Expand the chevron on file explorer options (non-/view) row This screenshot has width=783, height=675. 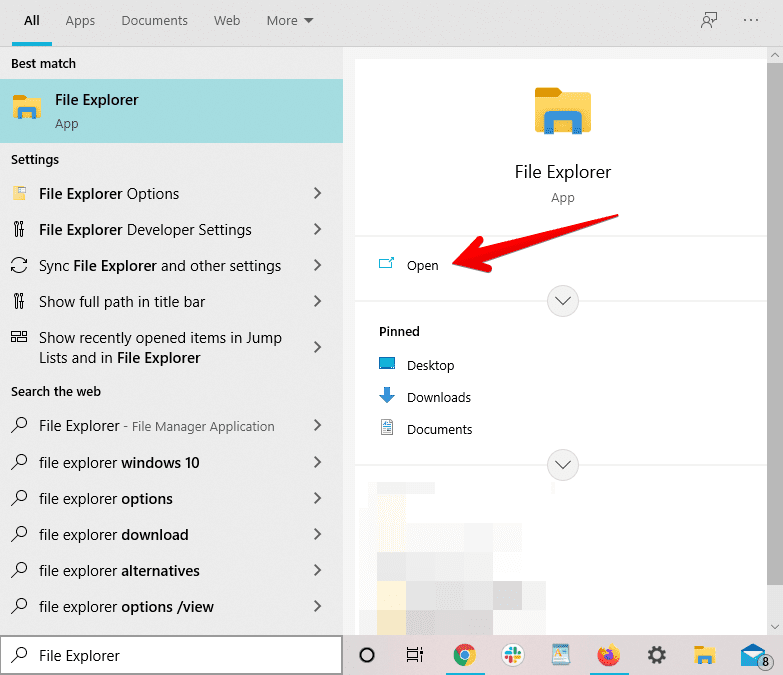click(x=317, y=498)
